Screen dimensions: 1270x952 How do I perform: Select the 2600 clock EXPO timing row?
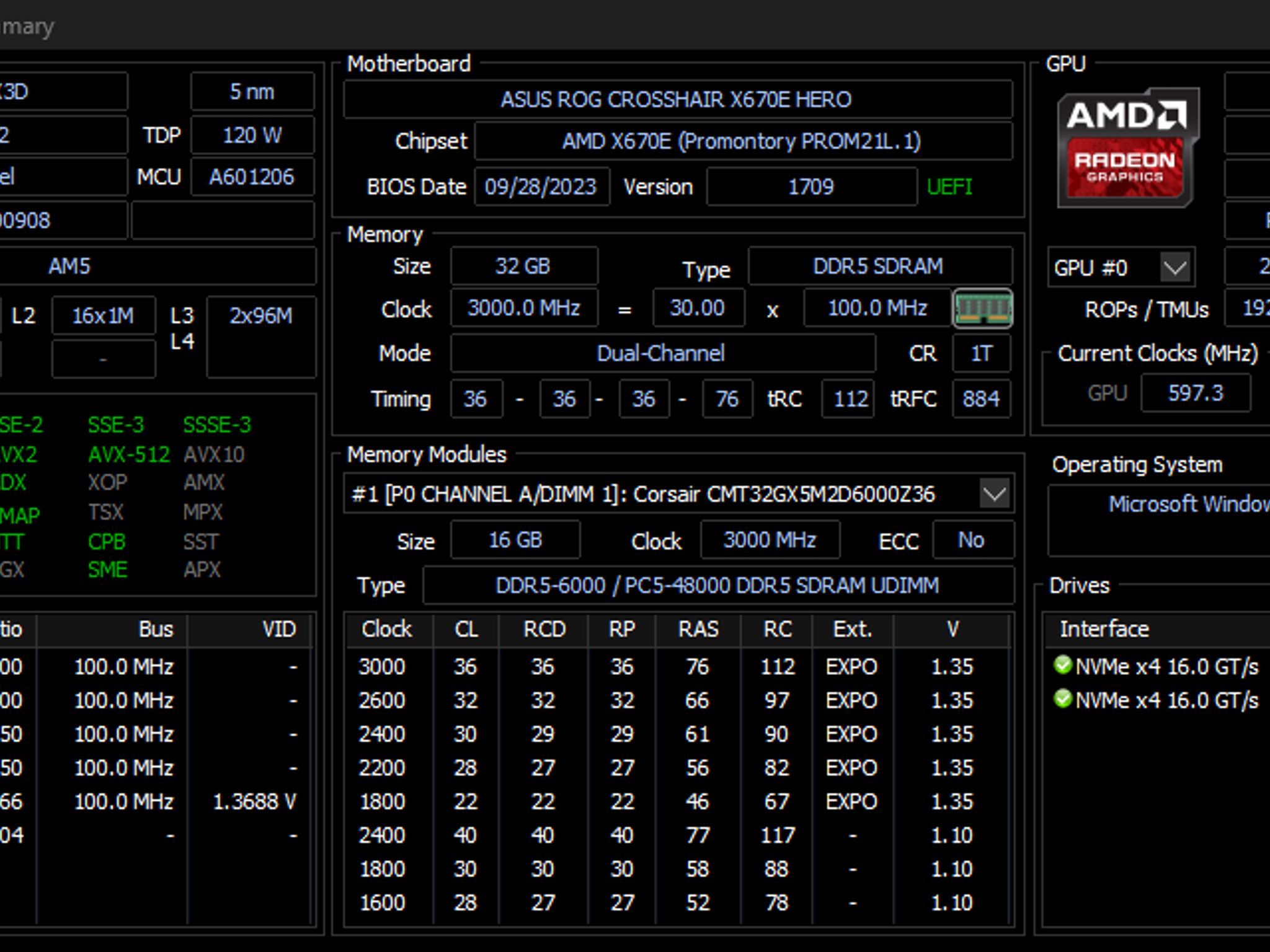tap(677, 700)
